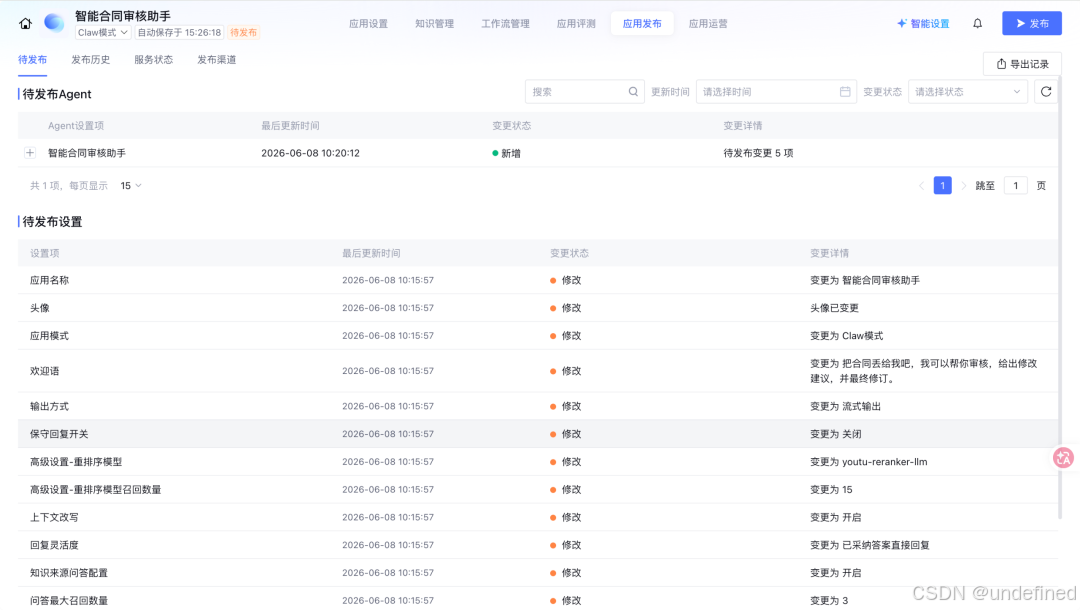Click the floating pink assistant icon
1080x610 pixels.
click(x=1063, y=457)
